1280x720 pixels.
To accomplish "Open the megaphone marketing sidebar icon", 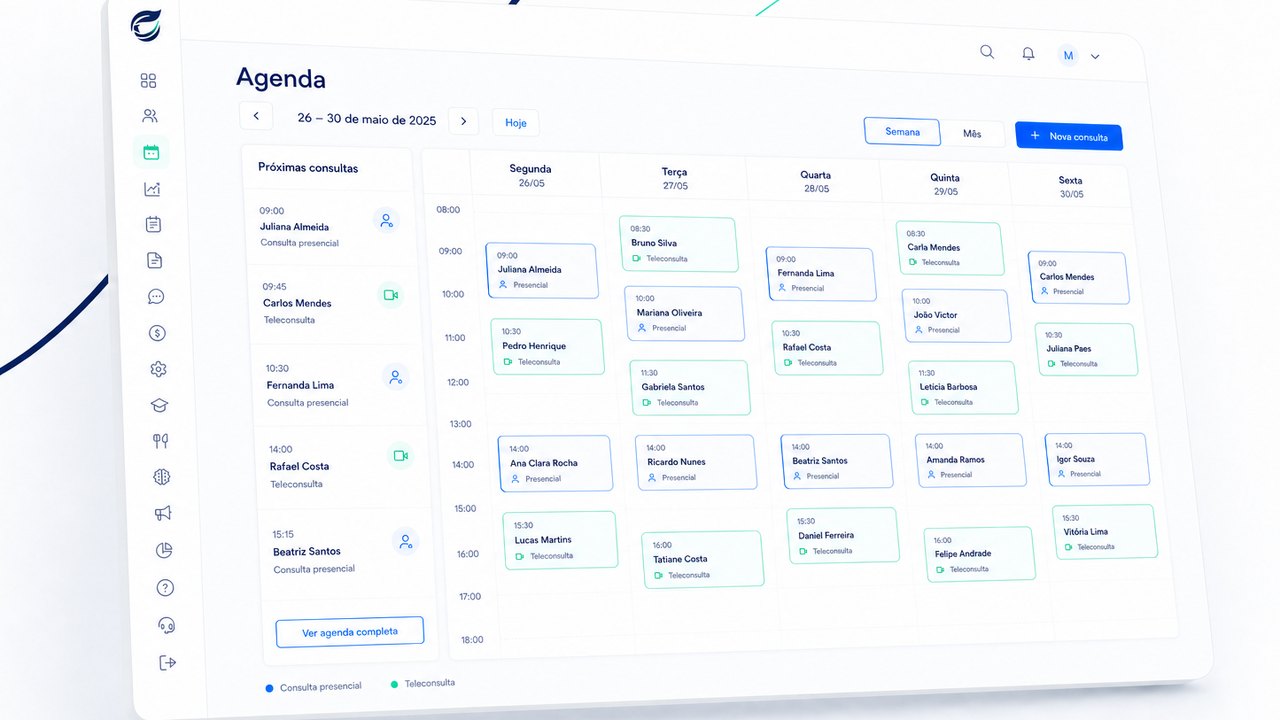I will click(163, 514).
